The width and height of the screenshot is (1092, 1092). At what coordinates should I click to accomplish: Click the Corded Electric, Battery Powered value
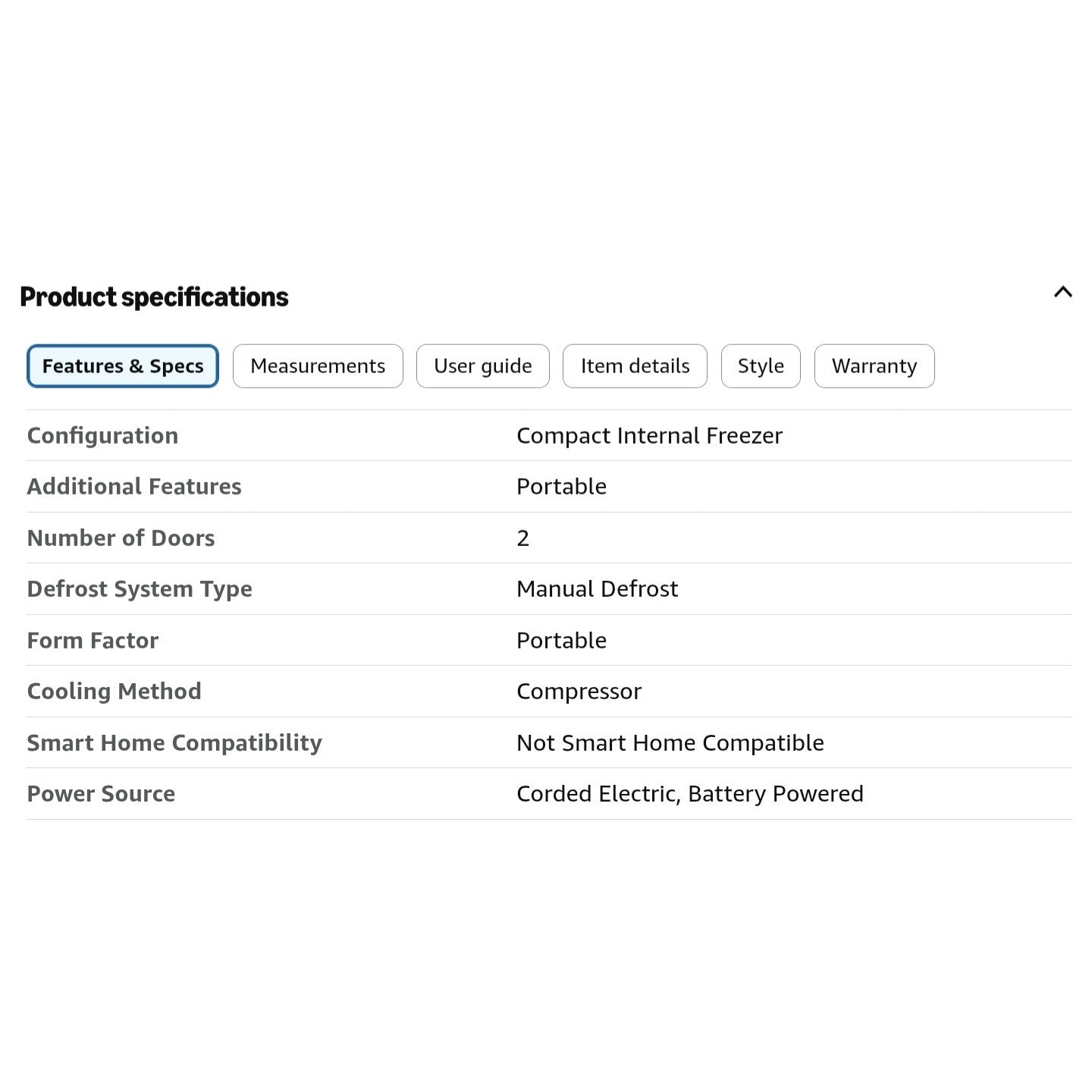690,794
